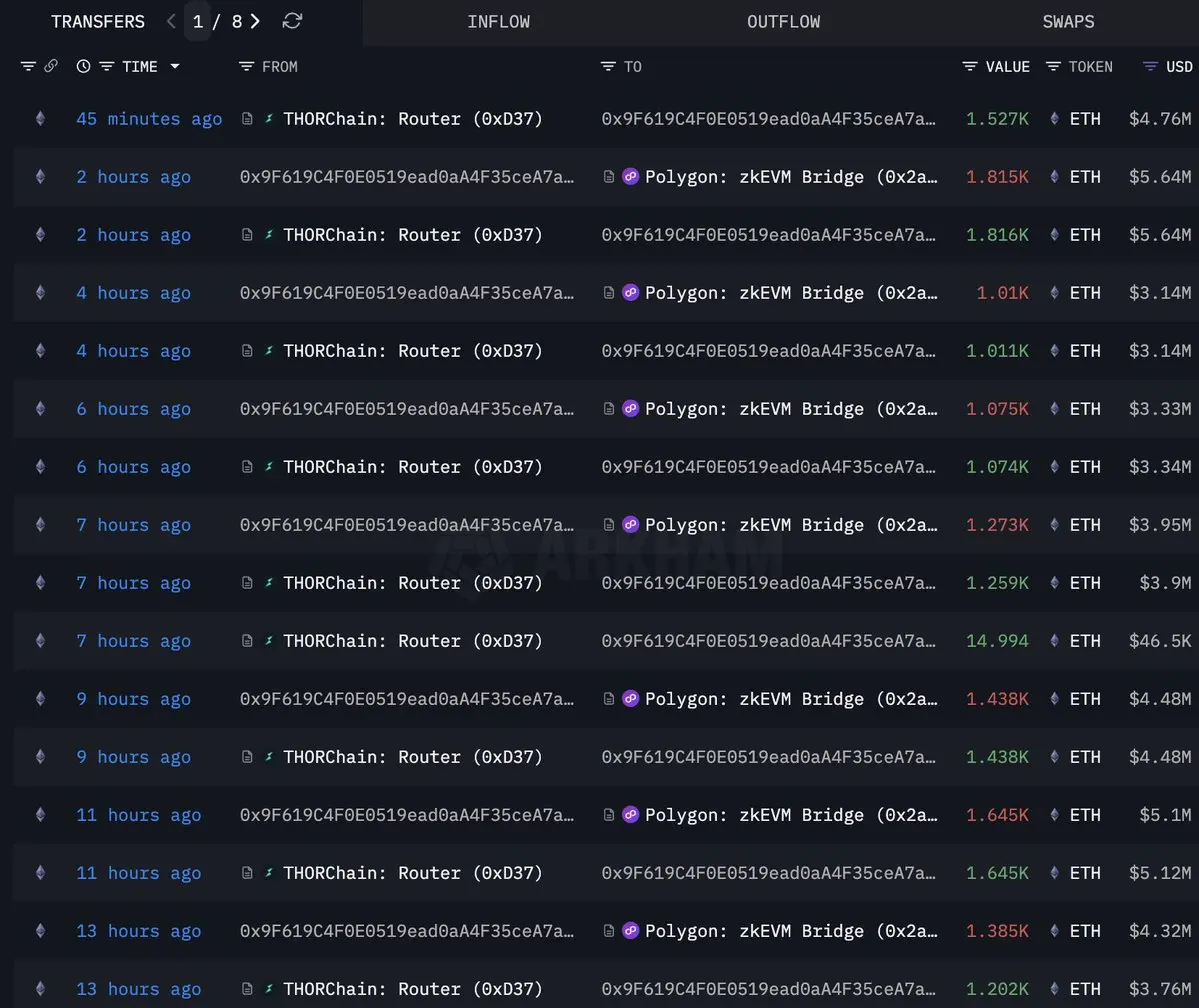Click Polygon logo in 1.815K row

pyautogui.click(x=630, y=177)
